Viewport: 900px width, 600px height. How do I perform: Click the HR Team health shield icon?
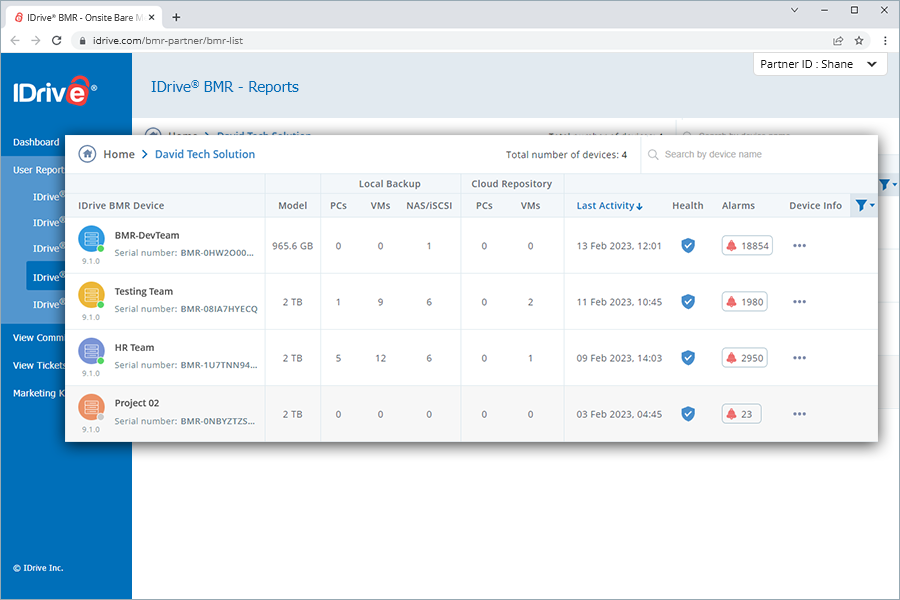(x=688, y=358)
